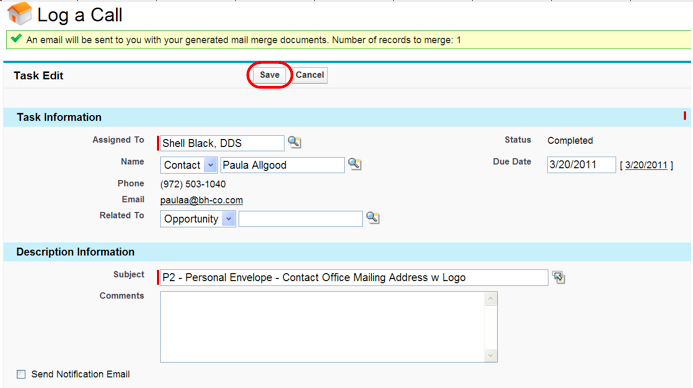Click the Log a Call home icon
This screenshot has height=388, width=693.
[x=19, y=14]
